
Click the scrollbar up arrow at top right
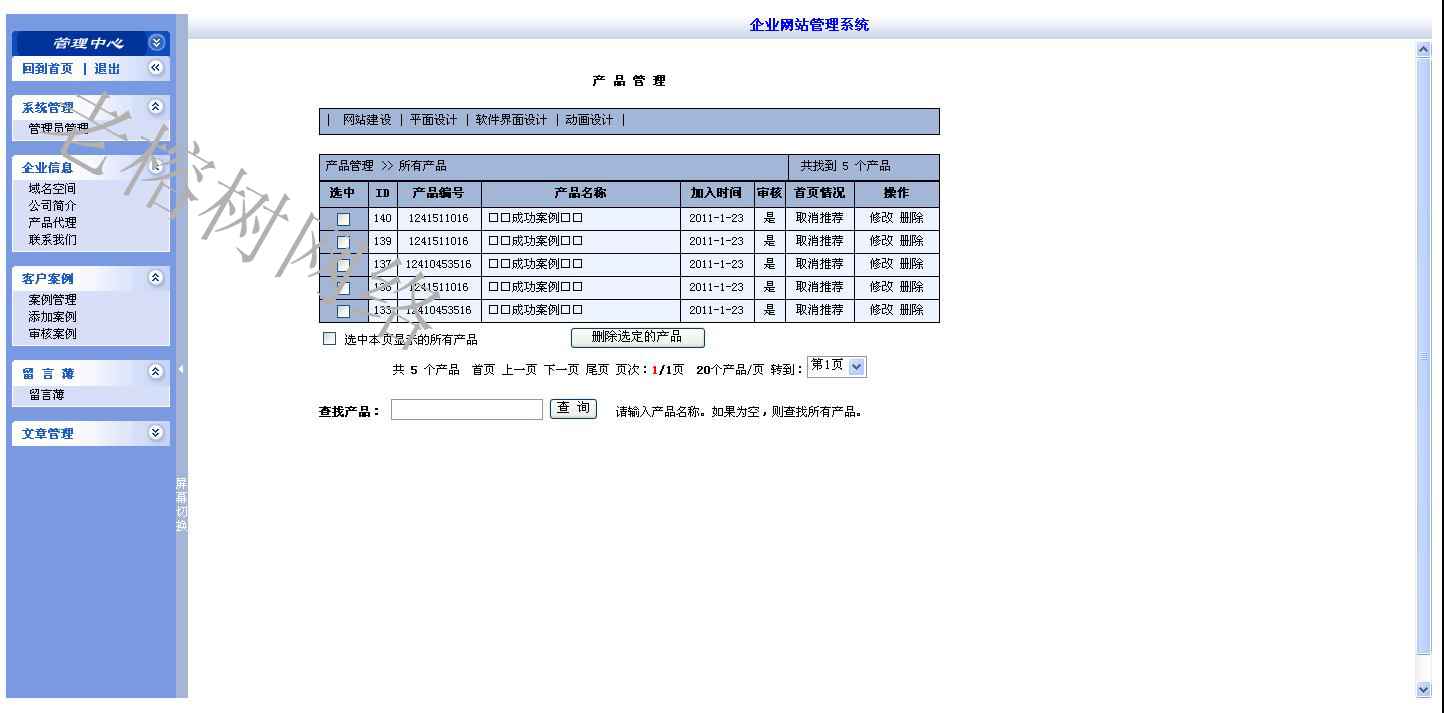click(x=1424, y=49)
